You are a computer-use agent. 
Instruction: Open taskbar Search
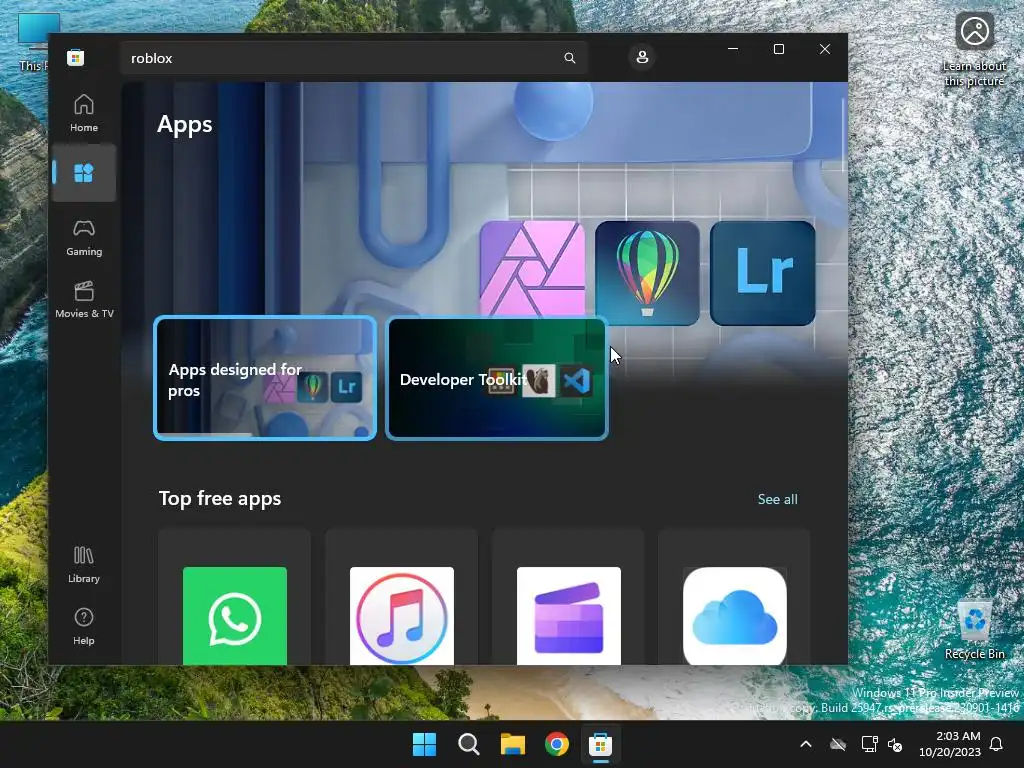coord(469,744)
